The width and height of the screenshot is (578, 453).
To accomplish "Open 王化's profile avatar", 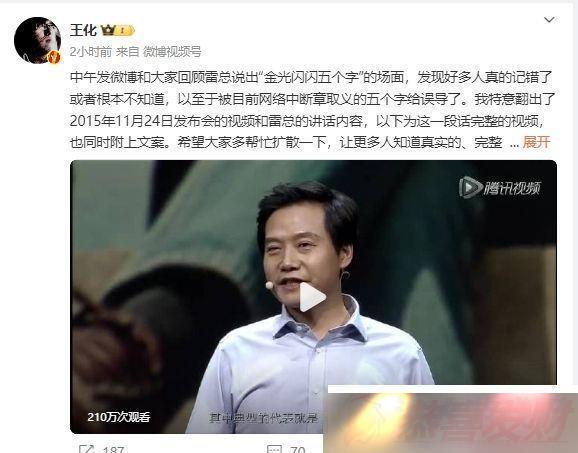I will coord(38,40).
